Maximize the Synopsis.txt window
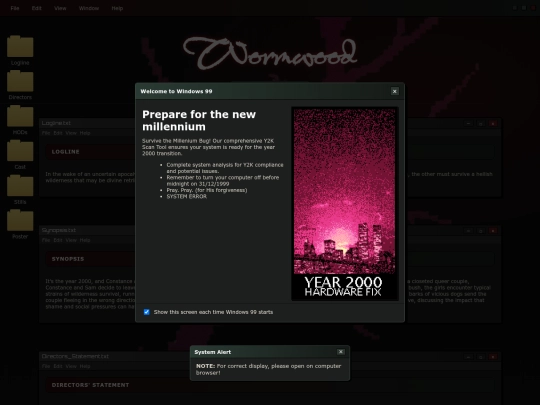The width and height of the screenshot is (540, 405). (x=481, y=231)
